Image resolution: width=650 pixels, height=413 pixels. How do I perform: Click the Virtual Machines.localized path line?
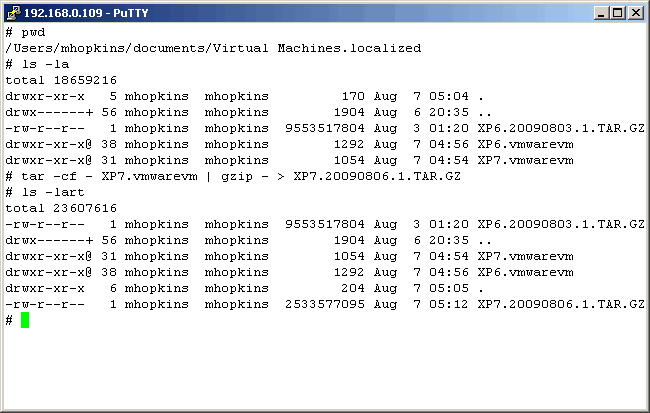(213, 48)
